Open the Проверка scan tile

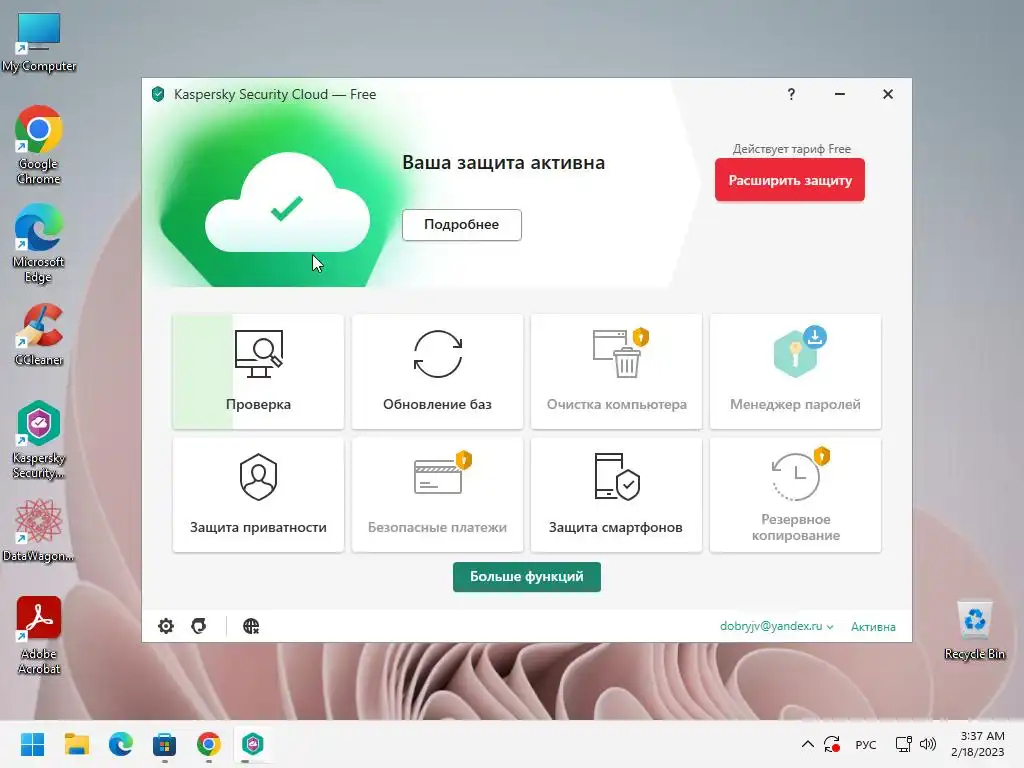tap(258, 371)
